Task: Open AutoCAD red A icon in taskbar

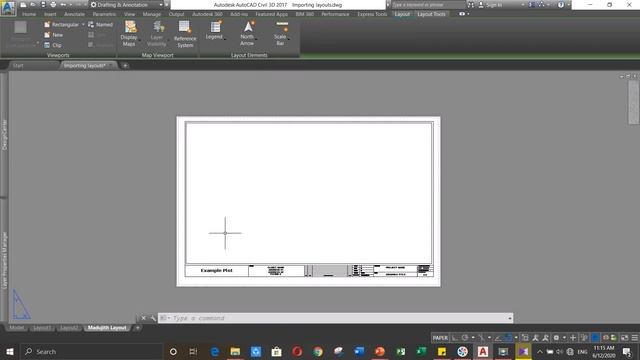Action: coord(483,351)
